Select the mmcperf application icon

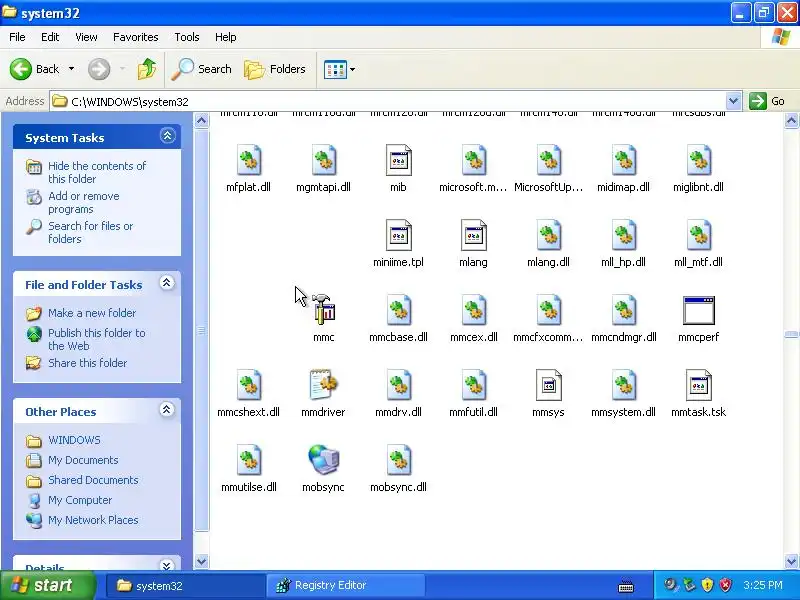[698, 310]
